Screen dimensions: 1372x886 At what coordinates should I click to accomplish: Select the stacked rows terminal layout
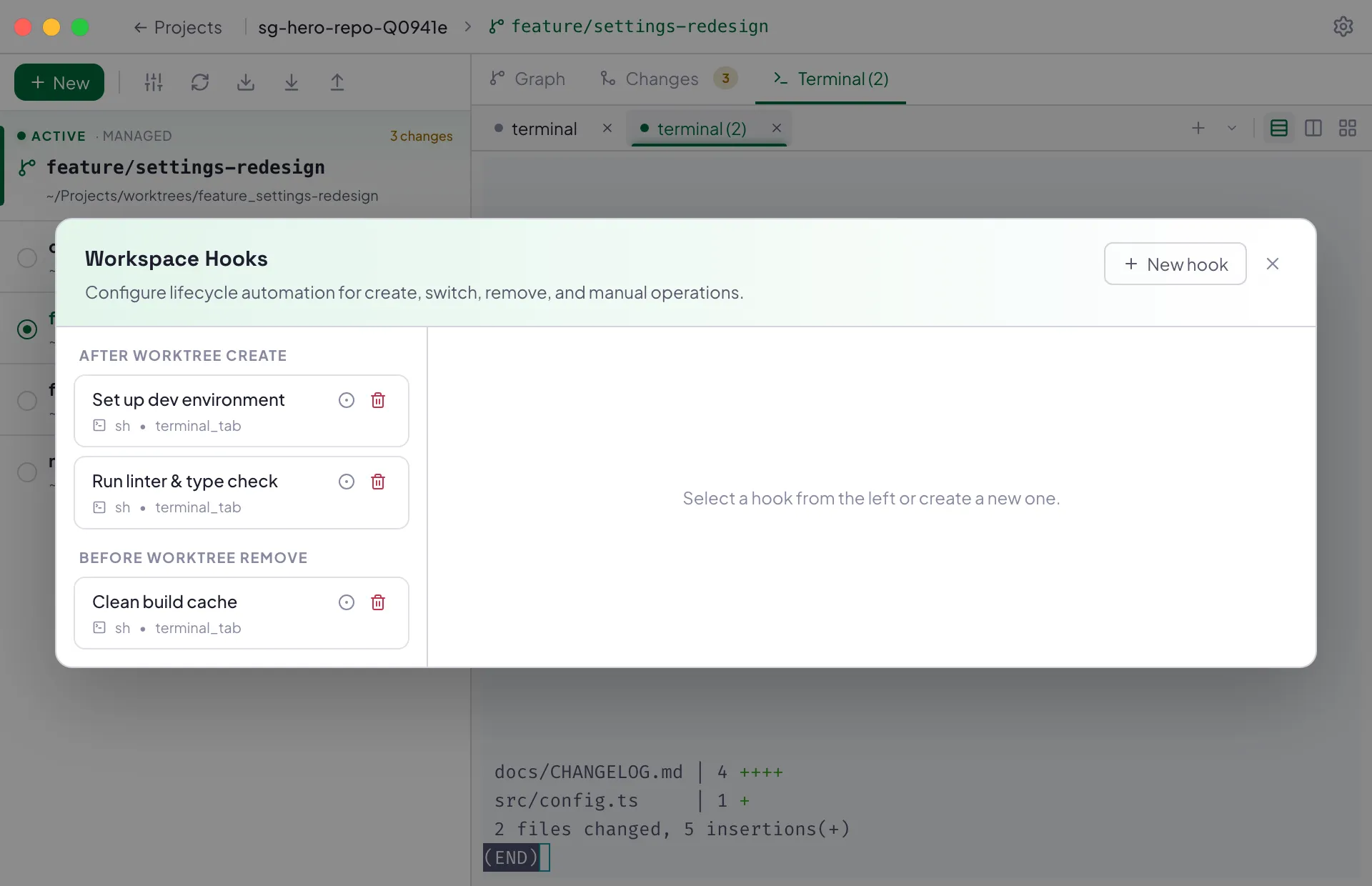coord(1279,128)
